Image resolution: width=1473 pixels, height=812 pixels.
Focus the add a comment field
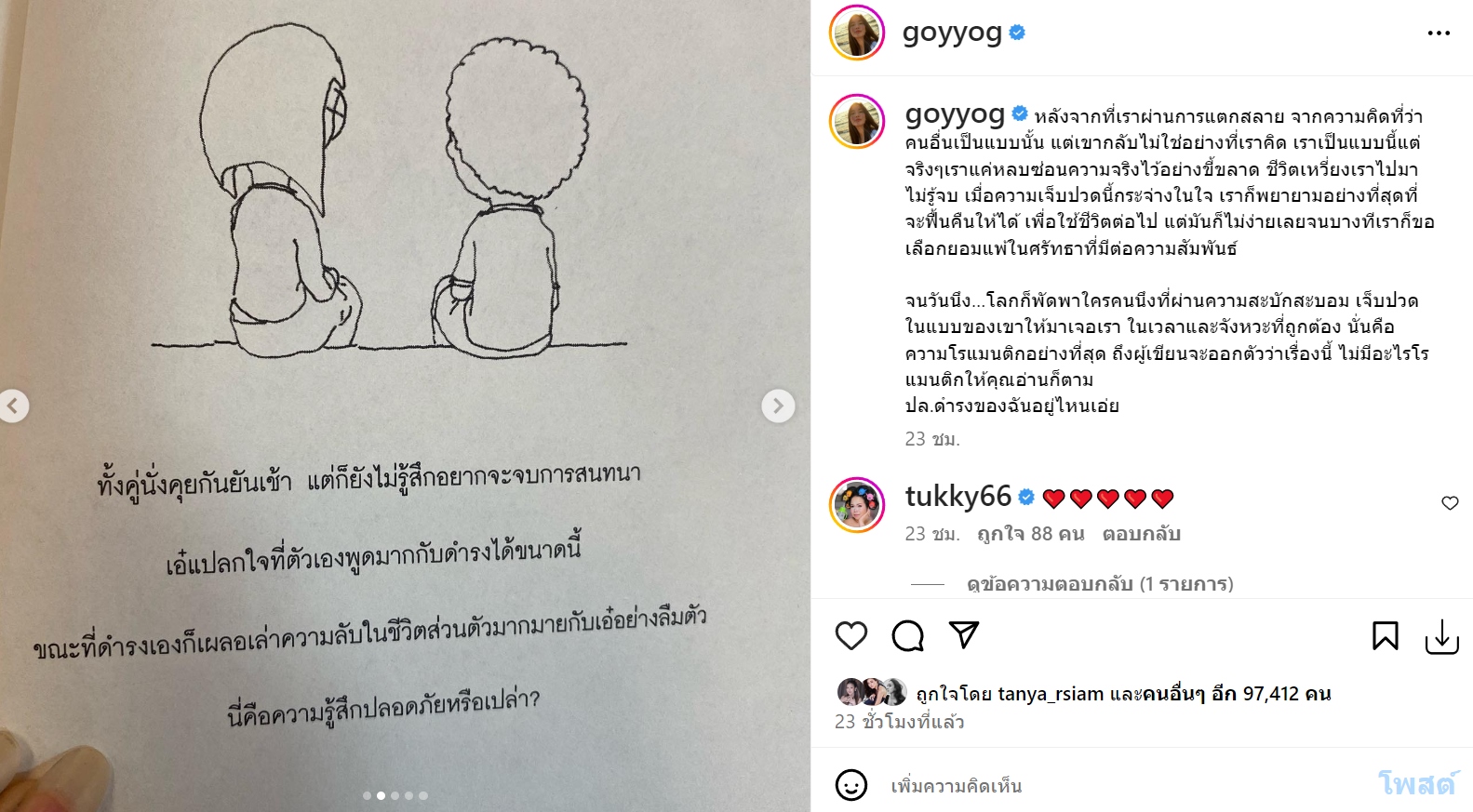point(1117,786)
